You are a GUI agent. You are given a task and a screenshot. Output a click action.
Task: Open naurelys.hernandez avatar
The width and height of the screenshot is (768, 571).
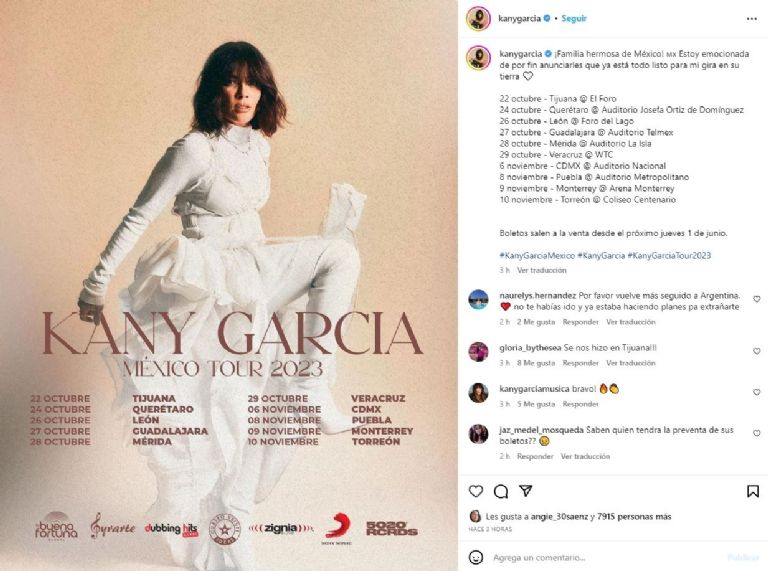479,299
